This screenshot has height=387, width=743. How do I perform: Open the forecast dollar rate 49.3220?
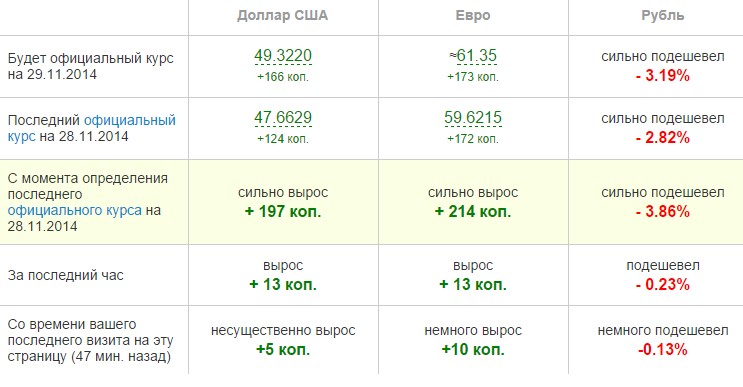[283, 56]
